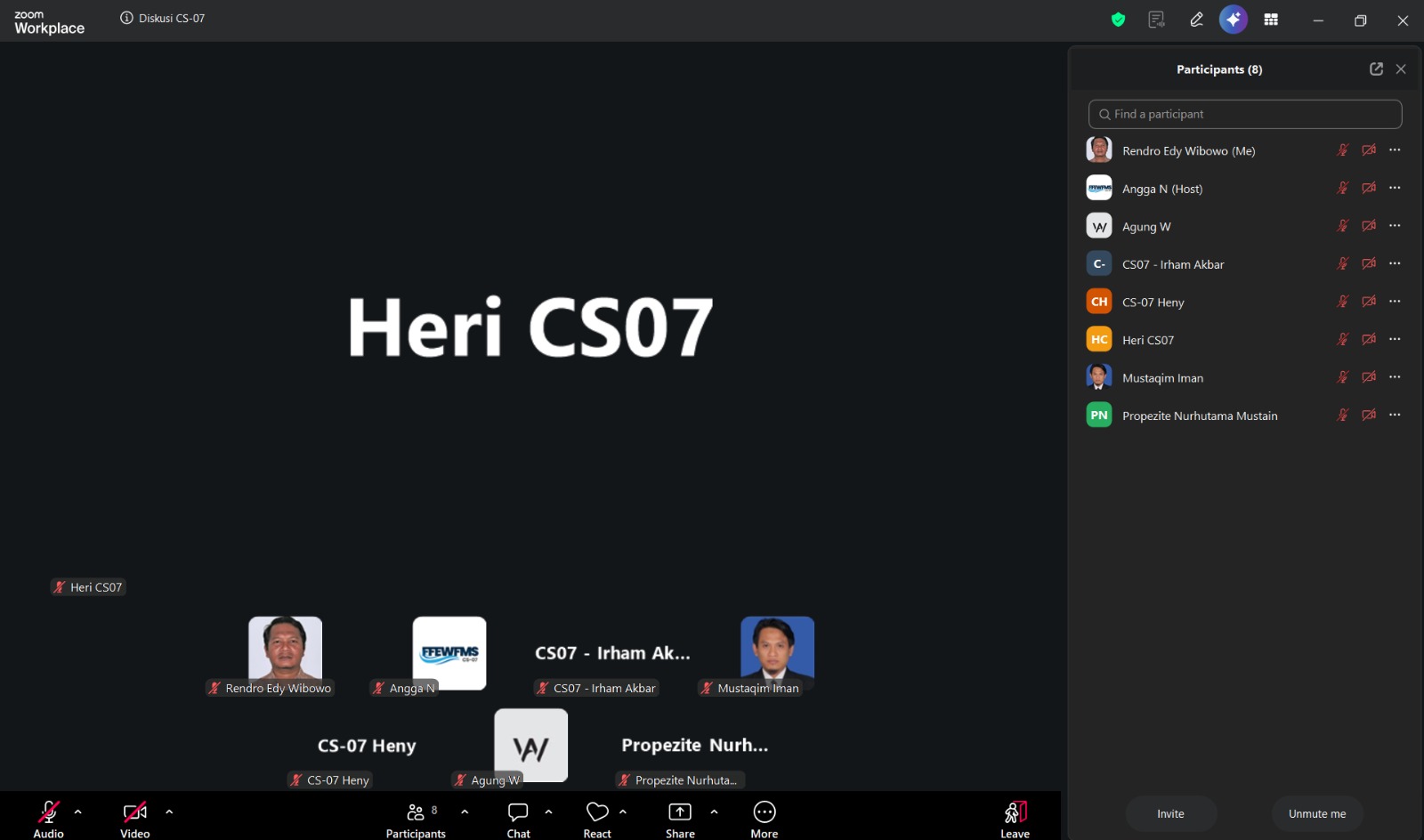The height and width of the screenshot is (840, 1424).
Task: Click Mustaqim Iman name in participants list
Action: tap(1162, 378)
